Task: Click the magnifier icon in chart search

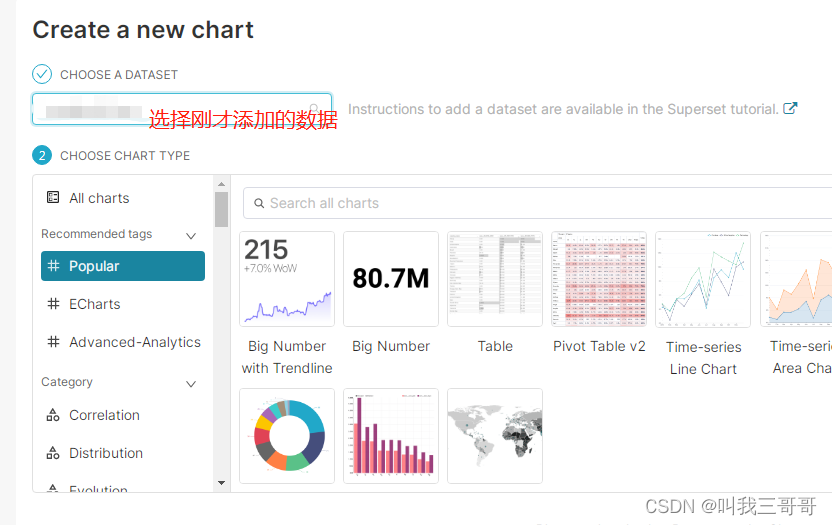Action: click(x=259, y=203)
